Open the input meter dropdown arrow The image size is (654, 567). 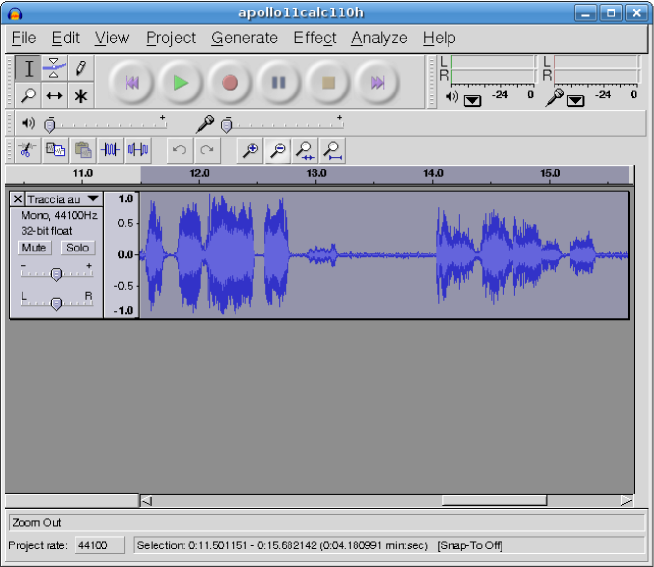pyautogui.click(x=575, y=99)
